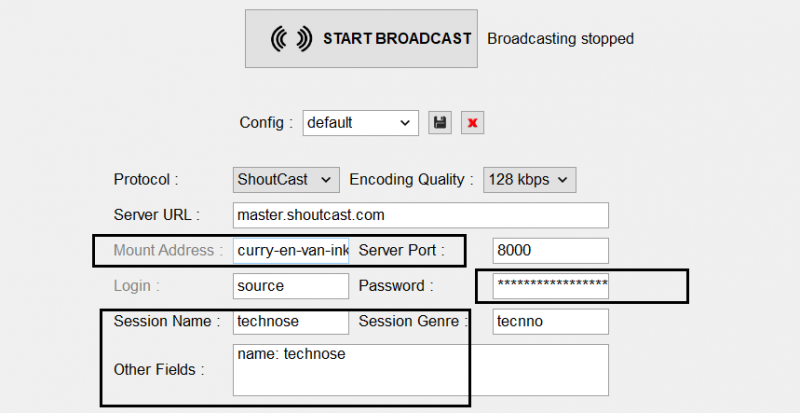
Task: Click the Start Broadcast button
Action: coord(361,38)
